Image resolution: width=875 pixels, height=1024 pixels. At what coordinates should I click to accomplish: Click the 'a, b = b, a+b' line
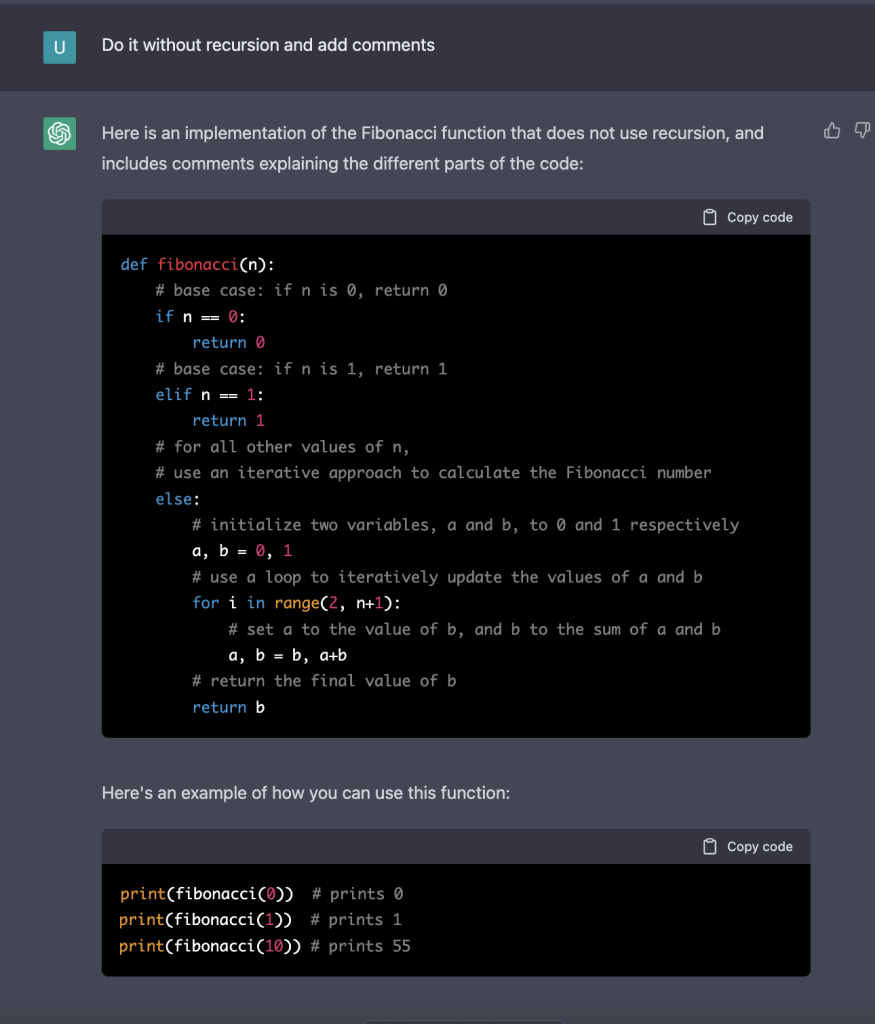click(x=288, y=655)
